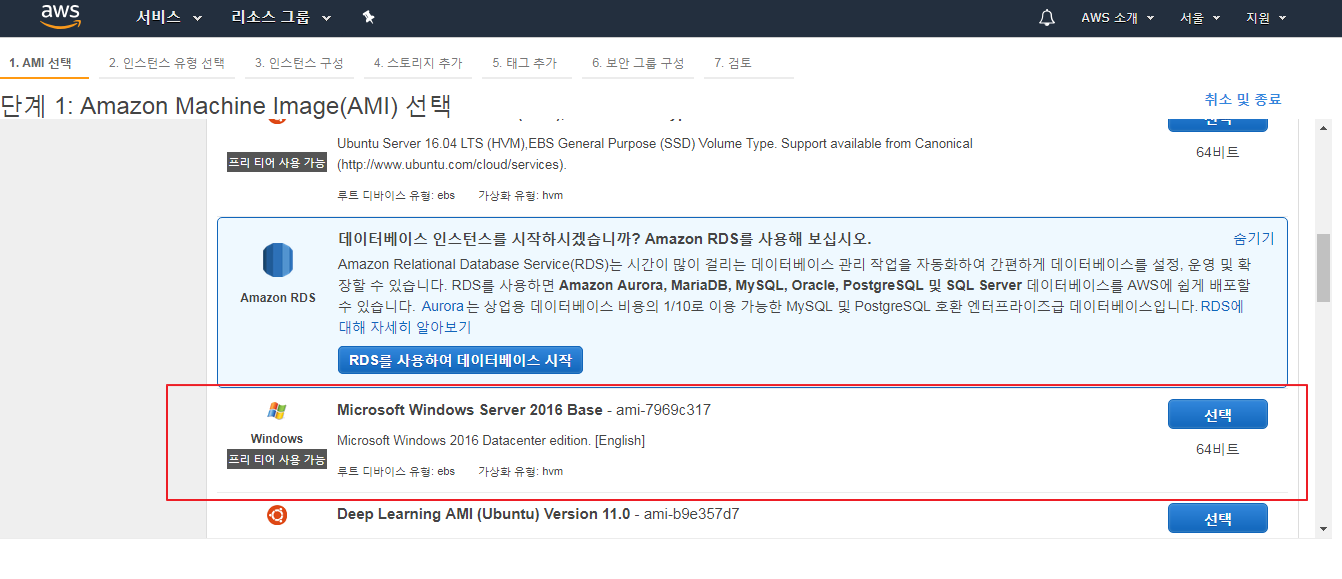Click the Ubuntu Server 프리 티어 사용 가능 badge

pos(277,162)
